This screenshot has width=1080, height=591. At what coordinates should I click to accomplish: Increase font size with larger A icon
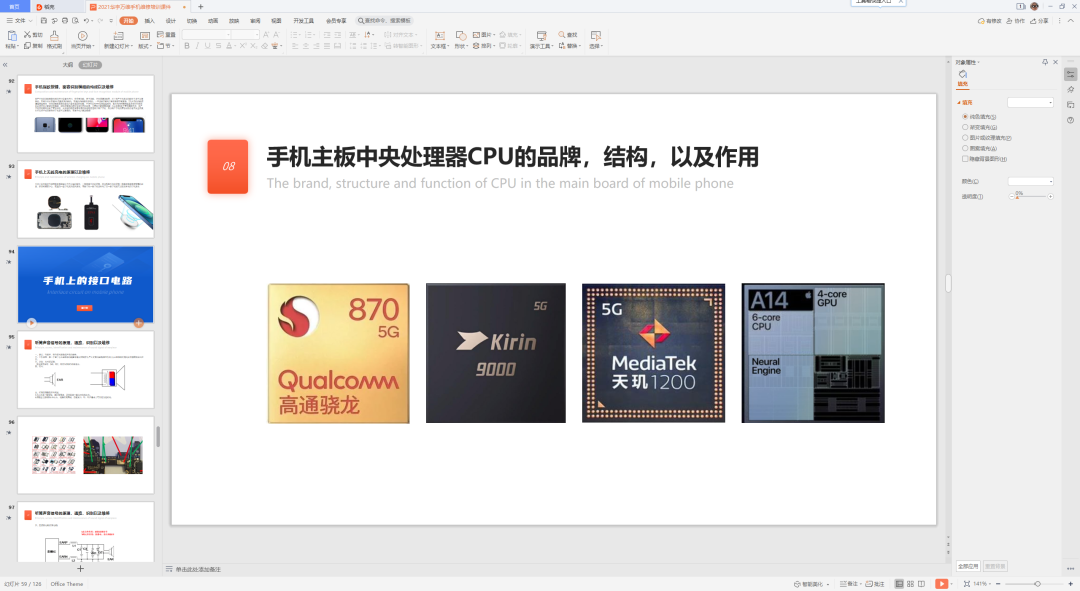tap(266, 34)
